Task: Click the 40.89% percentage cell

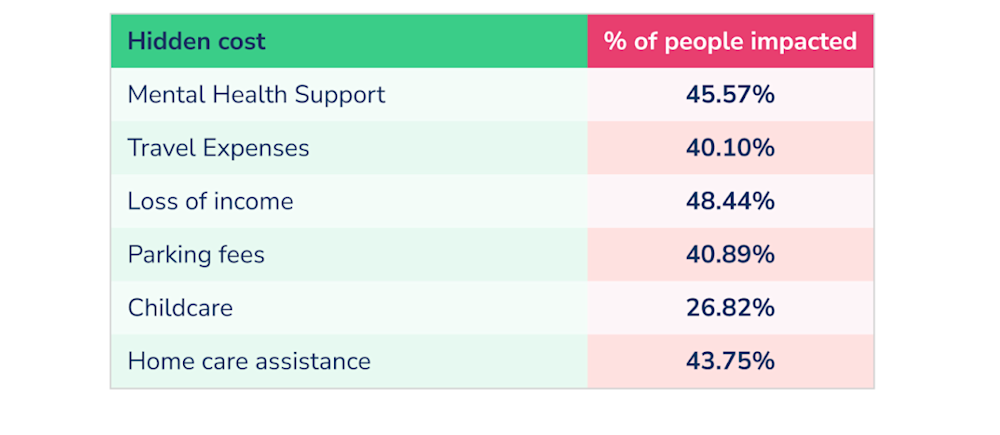Action: pyautogui.click(x=730, y=254)
